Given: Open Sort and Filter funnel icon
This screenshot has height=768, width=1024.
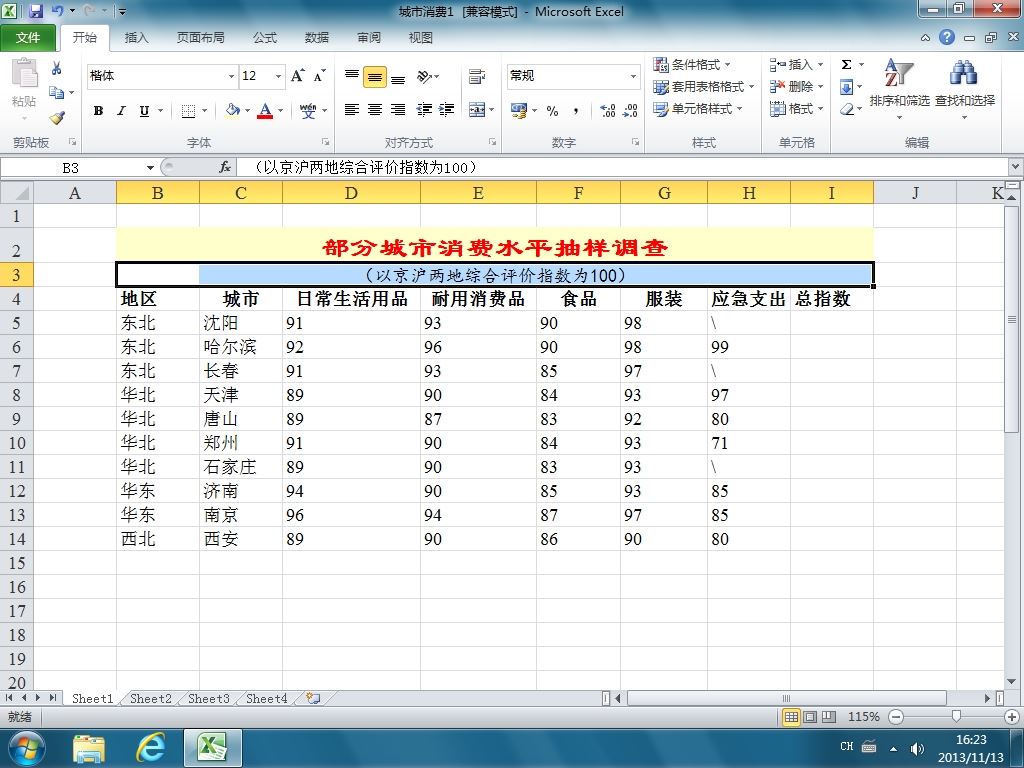Looking at the screenshot, I should (899, 73).
